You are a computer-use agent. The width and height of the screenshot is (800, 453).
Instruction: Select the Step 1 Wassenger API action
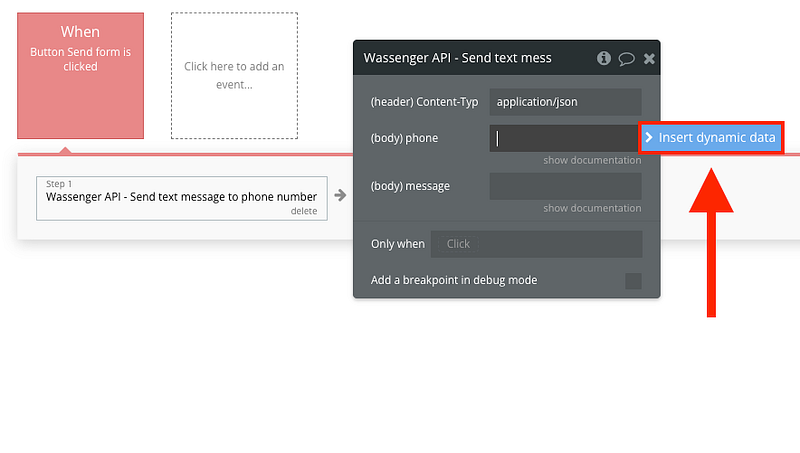coord(181,197)
